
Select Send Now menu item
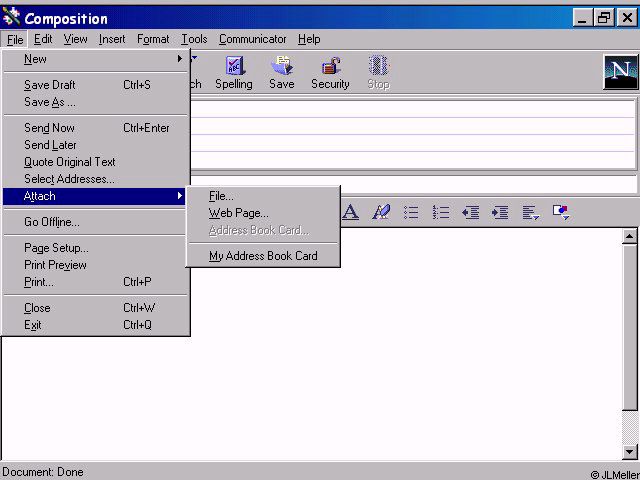95,128
